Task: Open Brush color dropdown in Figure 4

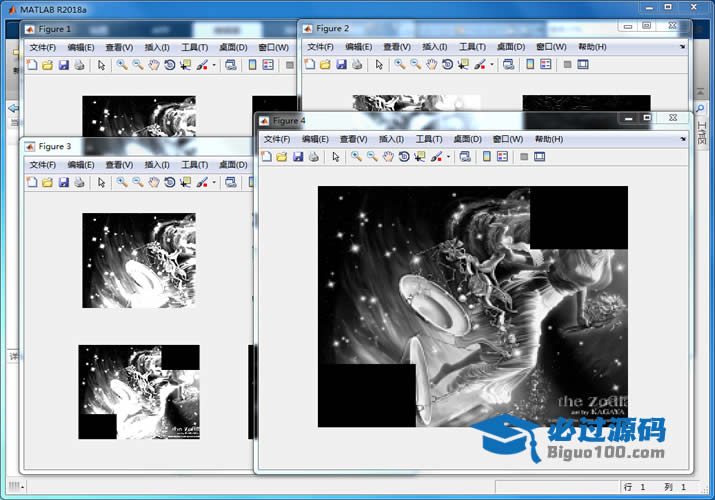Action: [x=448, y=157]
